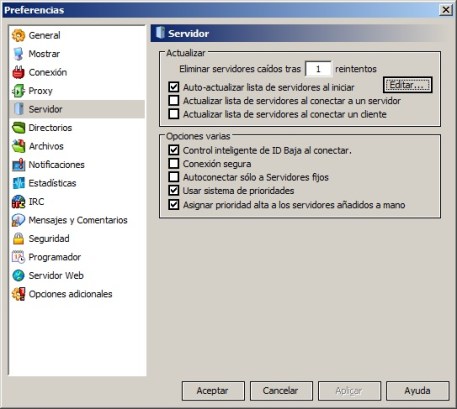The height and width of the screenshot is (409, 457).
Task: Click the Notificaciones icon
Action: (x=18, y=165)
